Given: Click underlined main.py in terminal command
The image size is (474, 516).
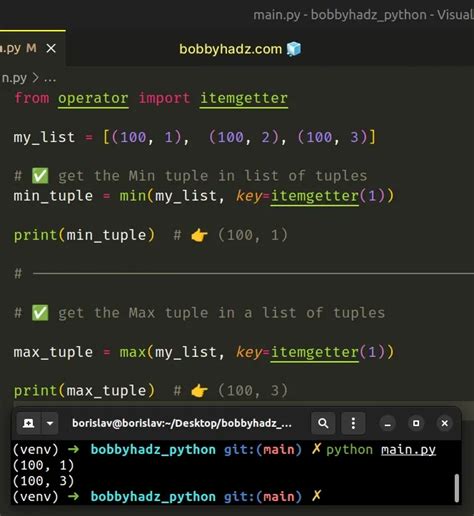Looking at the screenshot, I should 408,450.
